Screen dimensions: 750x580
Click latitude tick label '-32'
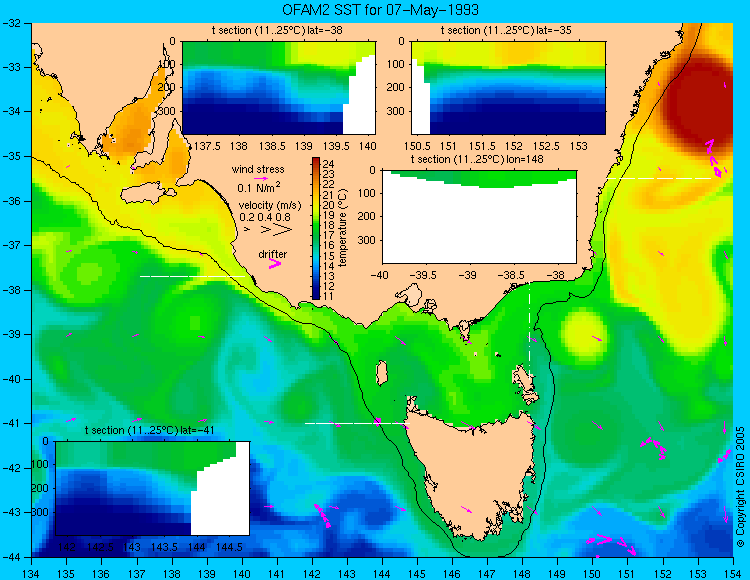[11, 22]
